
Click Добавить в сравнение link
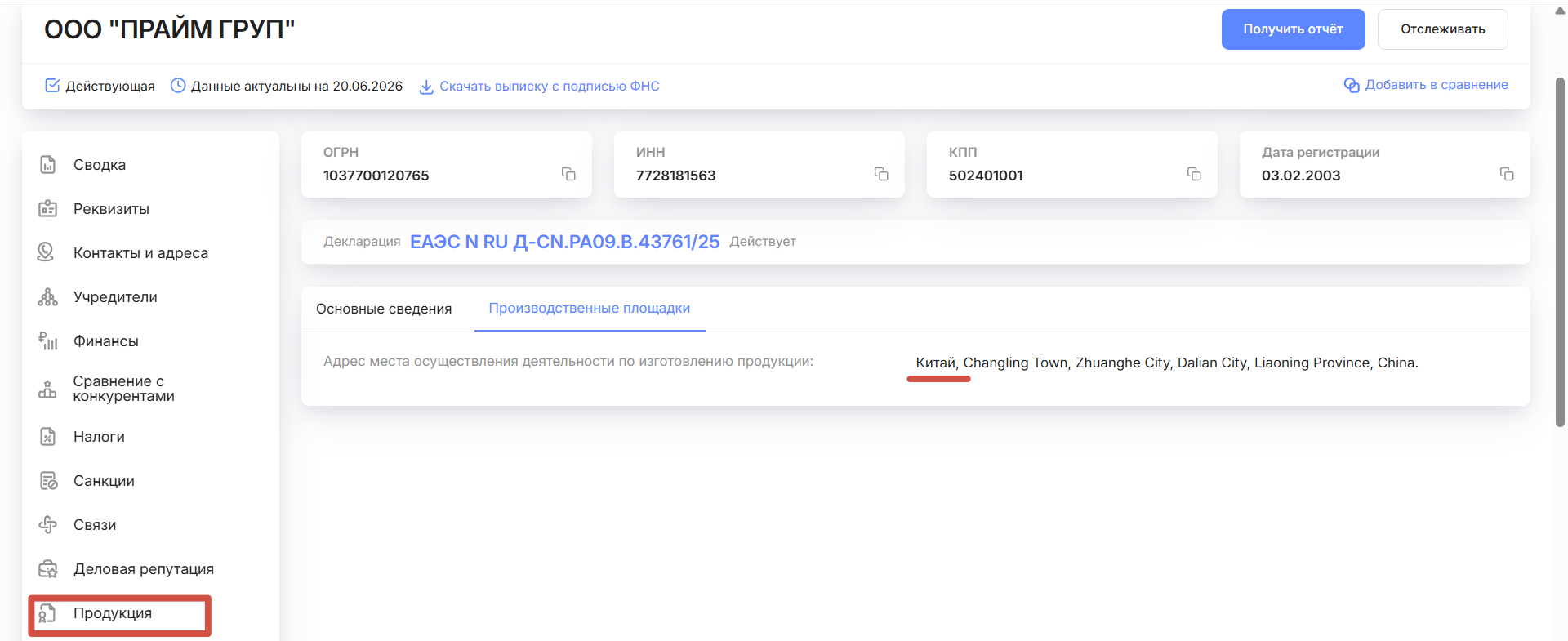click(x=1437, y=85)
